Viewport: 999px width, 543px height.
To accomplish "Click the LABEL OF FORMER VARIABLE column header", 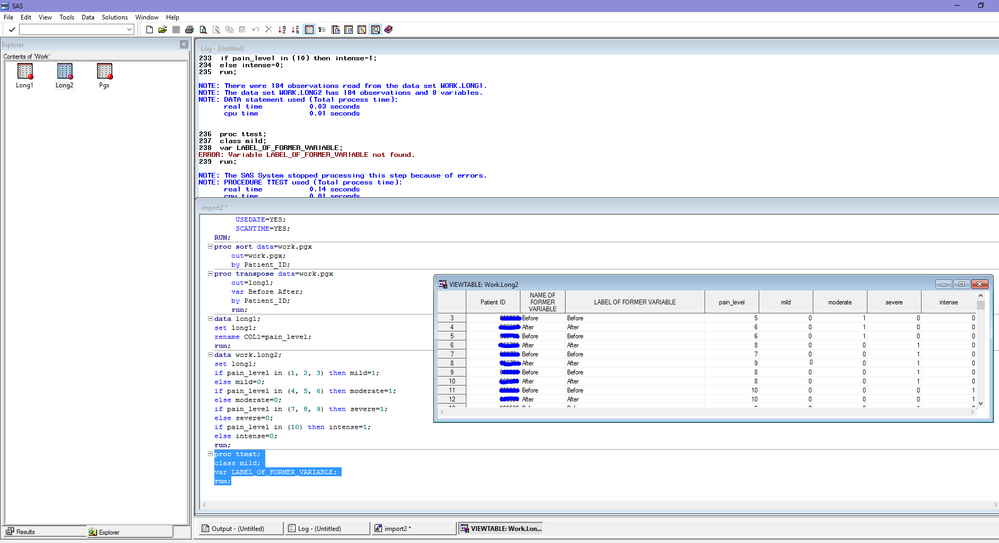I will [x=635, y=302].
